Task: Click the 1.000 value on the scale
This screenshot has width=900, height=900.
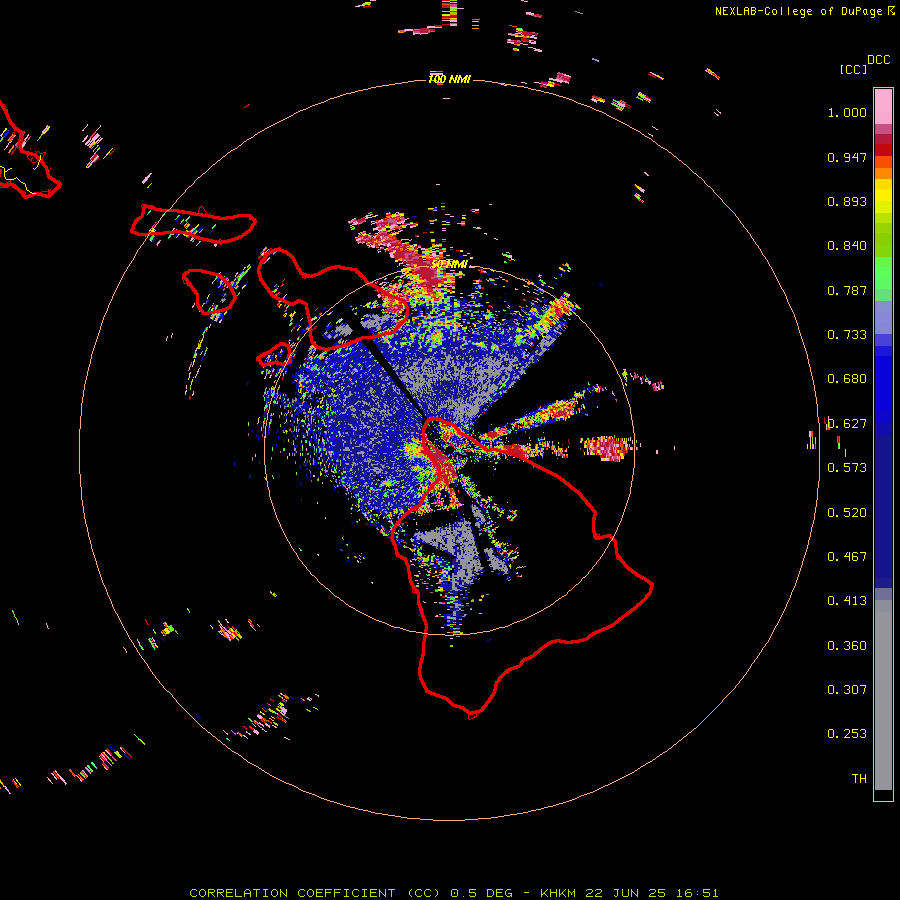Action: [847, 112]
